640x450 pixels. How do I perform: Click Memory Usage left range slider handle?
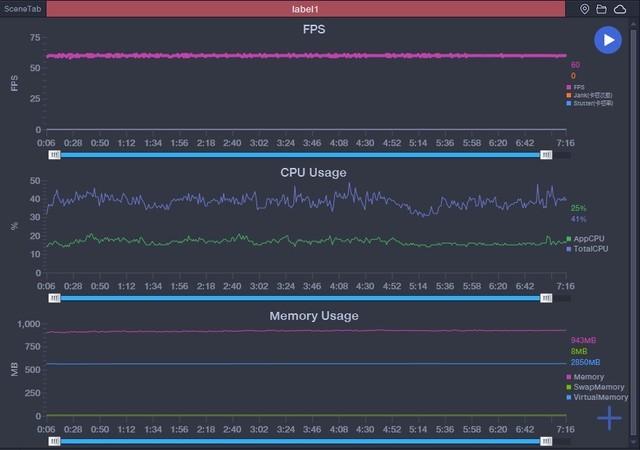[x=54, y=441]
